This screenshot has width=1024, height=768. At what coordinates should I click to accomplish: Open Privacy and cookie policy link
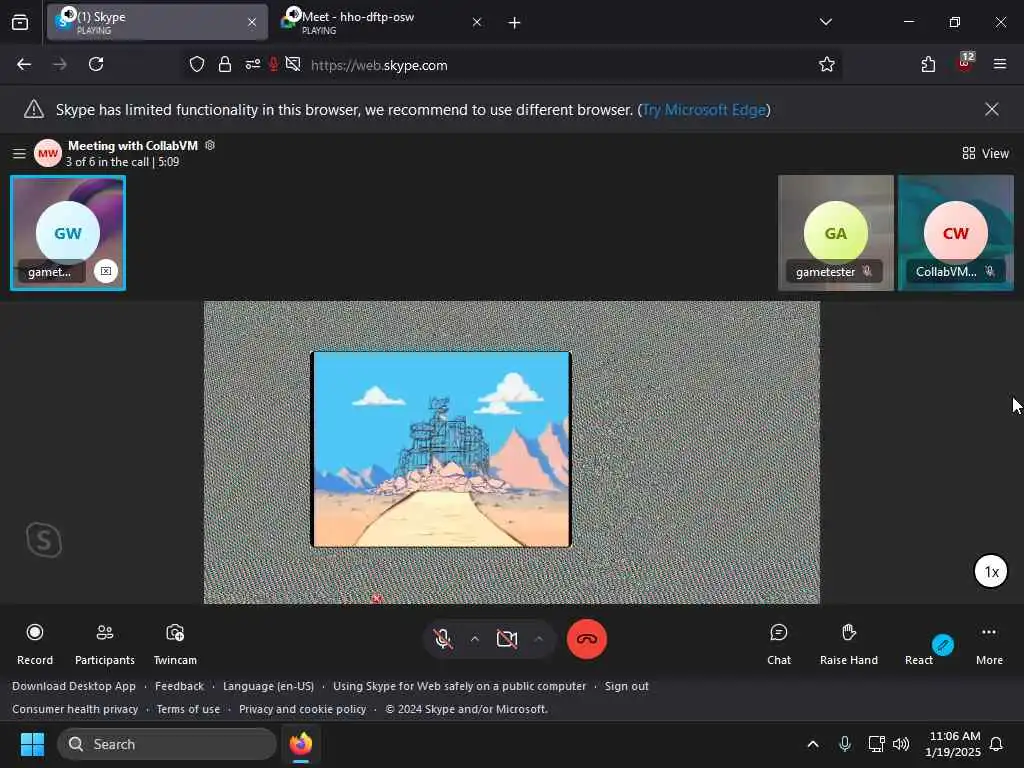[x=302, y=709]
